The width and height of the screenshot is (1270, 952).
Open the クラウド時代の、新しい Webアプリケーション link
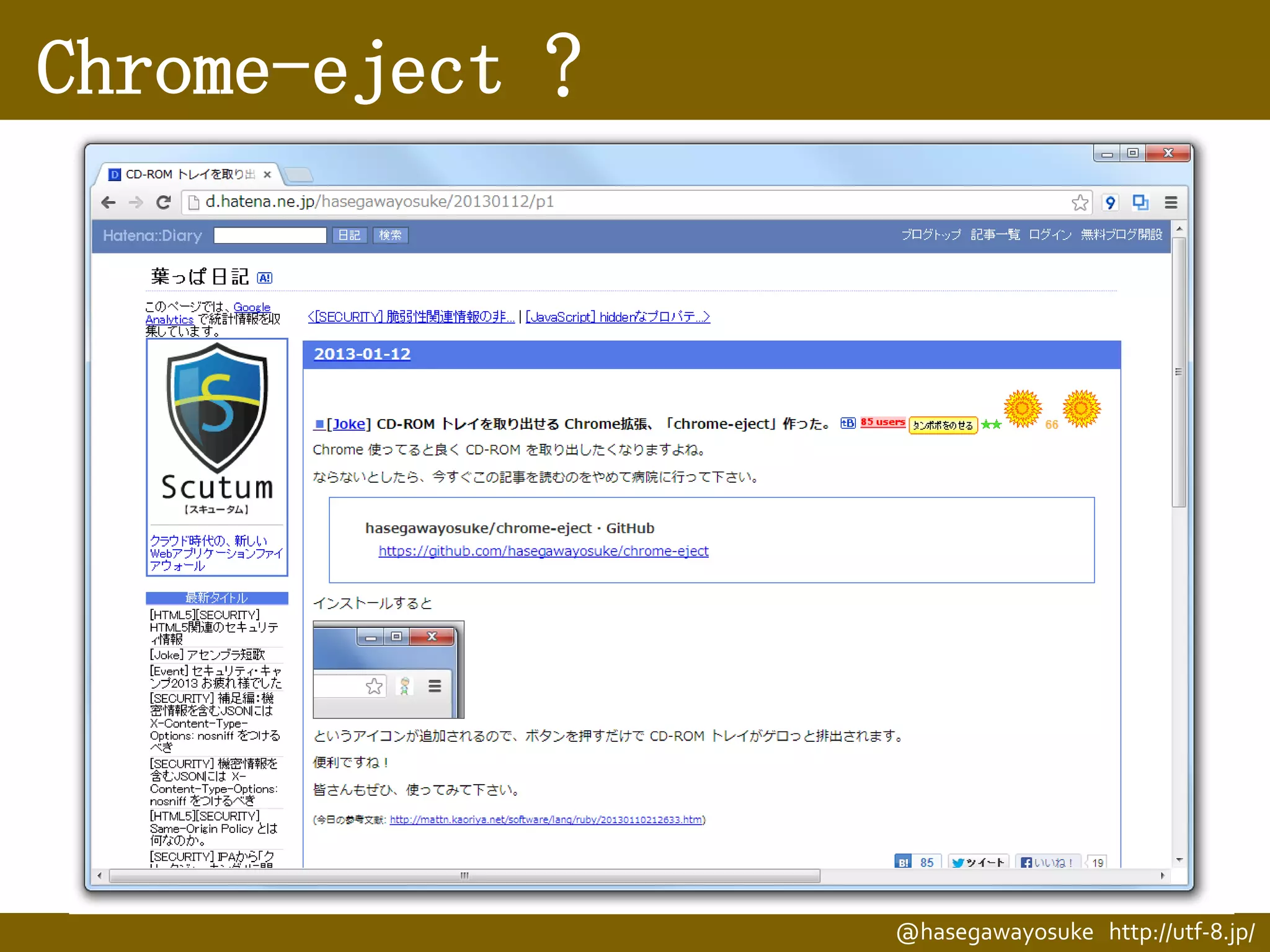point(216,553)
